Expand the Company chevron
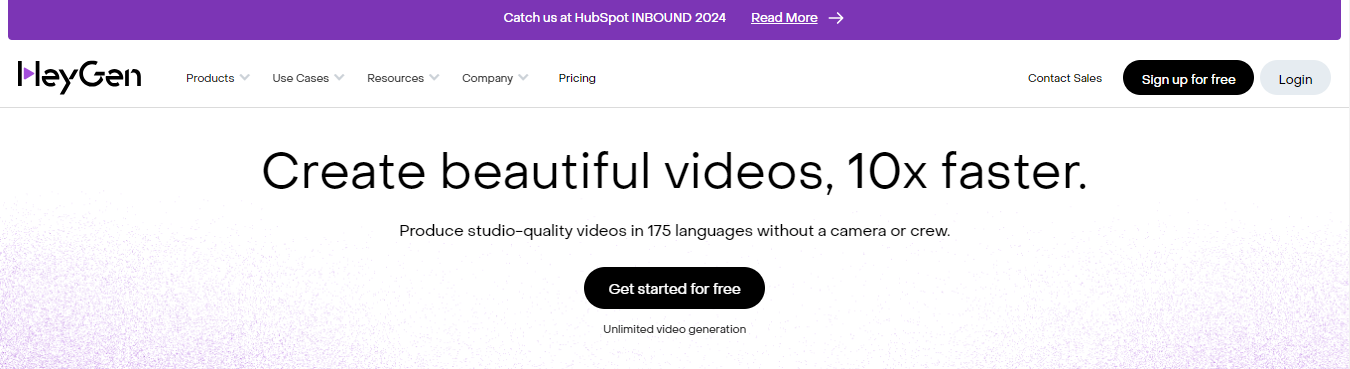1350x369 pixels. coord(523,77)
